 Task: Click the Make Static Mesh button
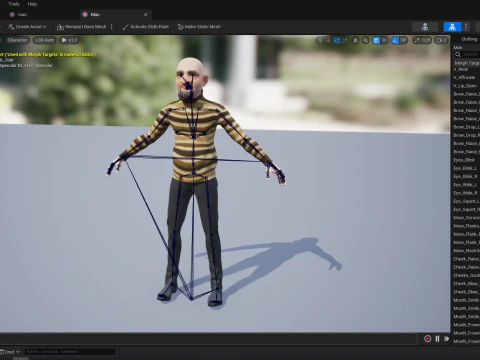click(199, 27)
